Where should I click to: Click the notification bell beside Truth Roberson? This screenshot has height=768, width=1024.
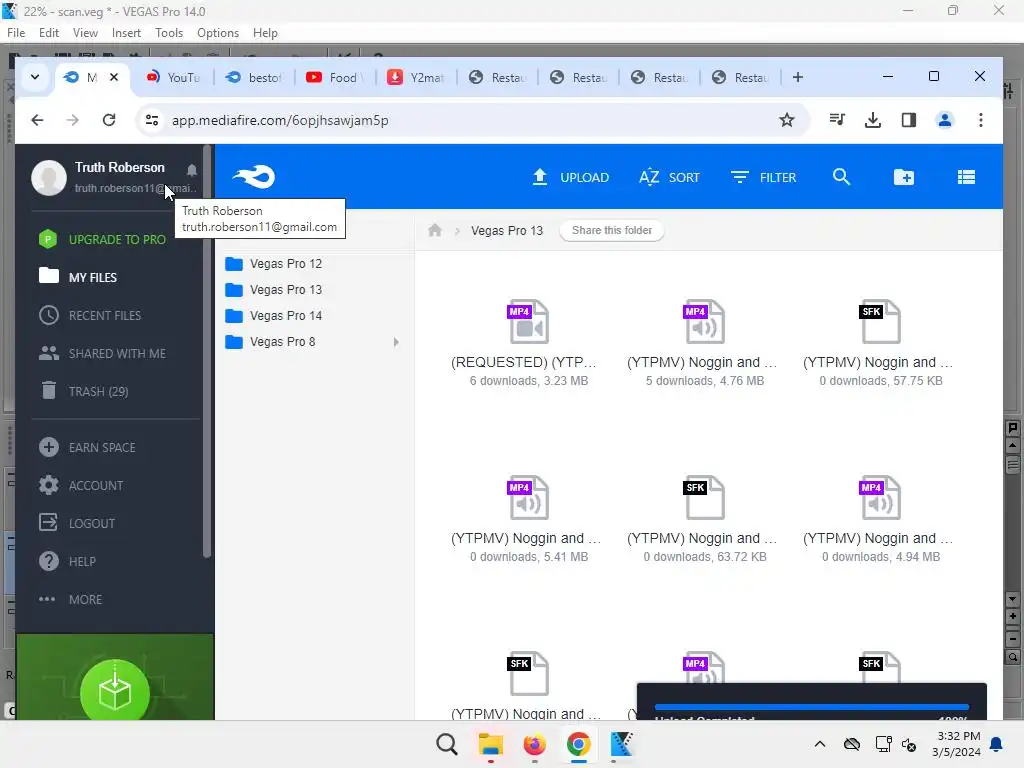click(x=191, y=170)
